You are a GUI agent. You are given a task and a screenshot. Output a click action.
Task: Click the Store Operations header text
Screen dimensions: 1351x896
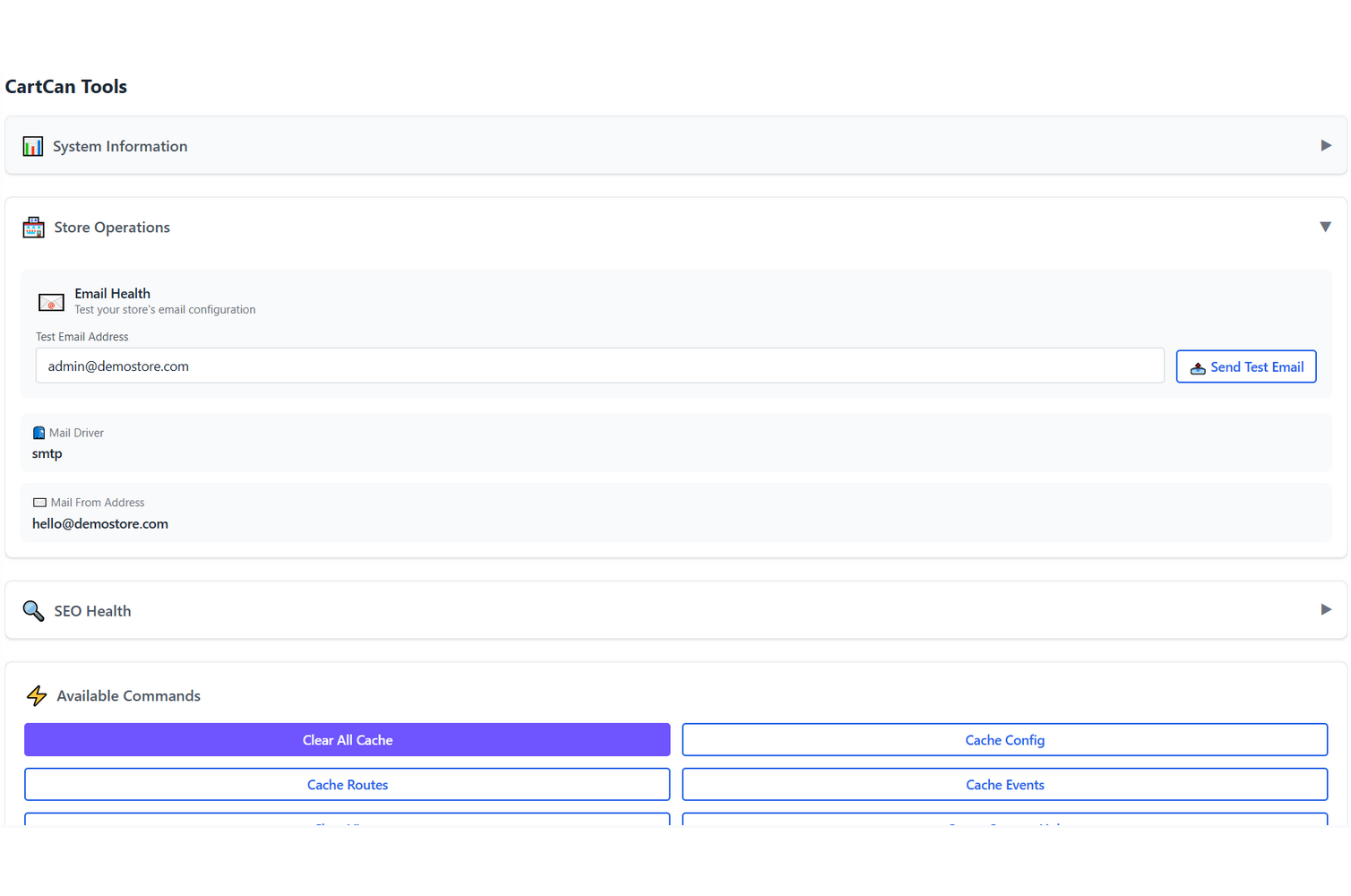pos(111,227)
